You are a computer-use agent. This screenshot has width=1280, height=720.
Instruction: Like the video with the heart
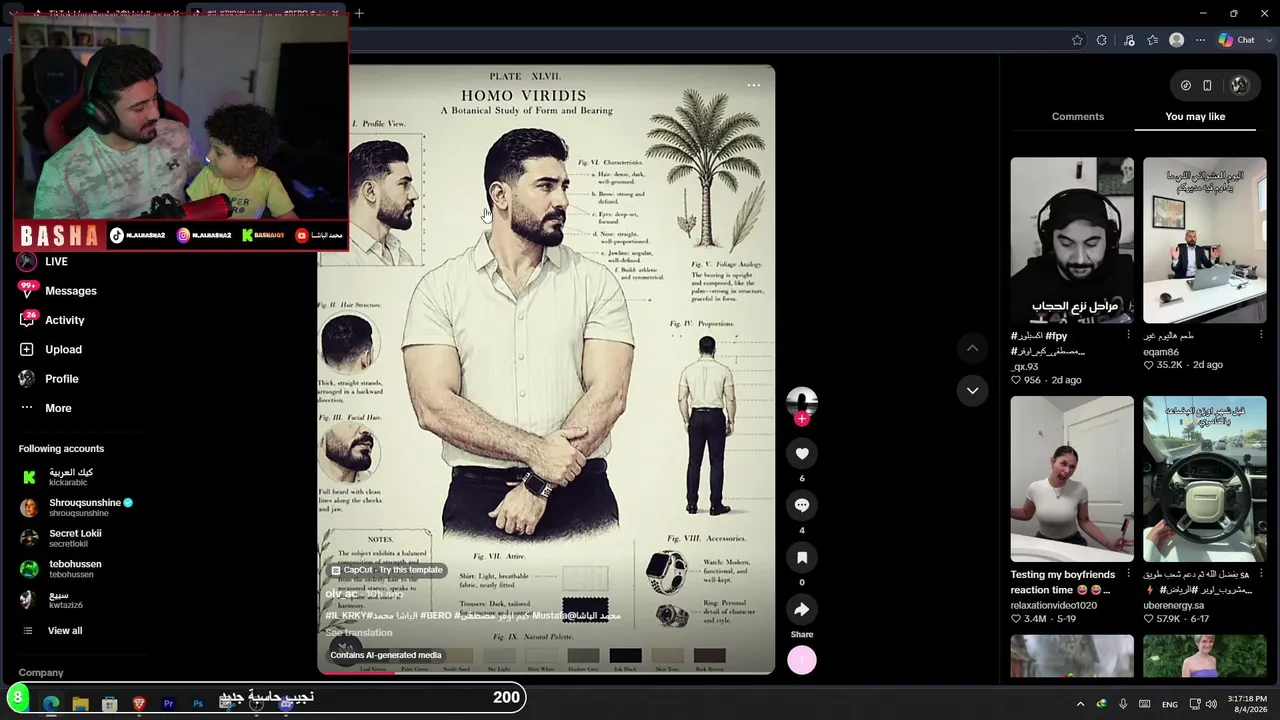[x=802, y=454]
